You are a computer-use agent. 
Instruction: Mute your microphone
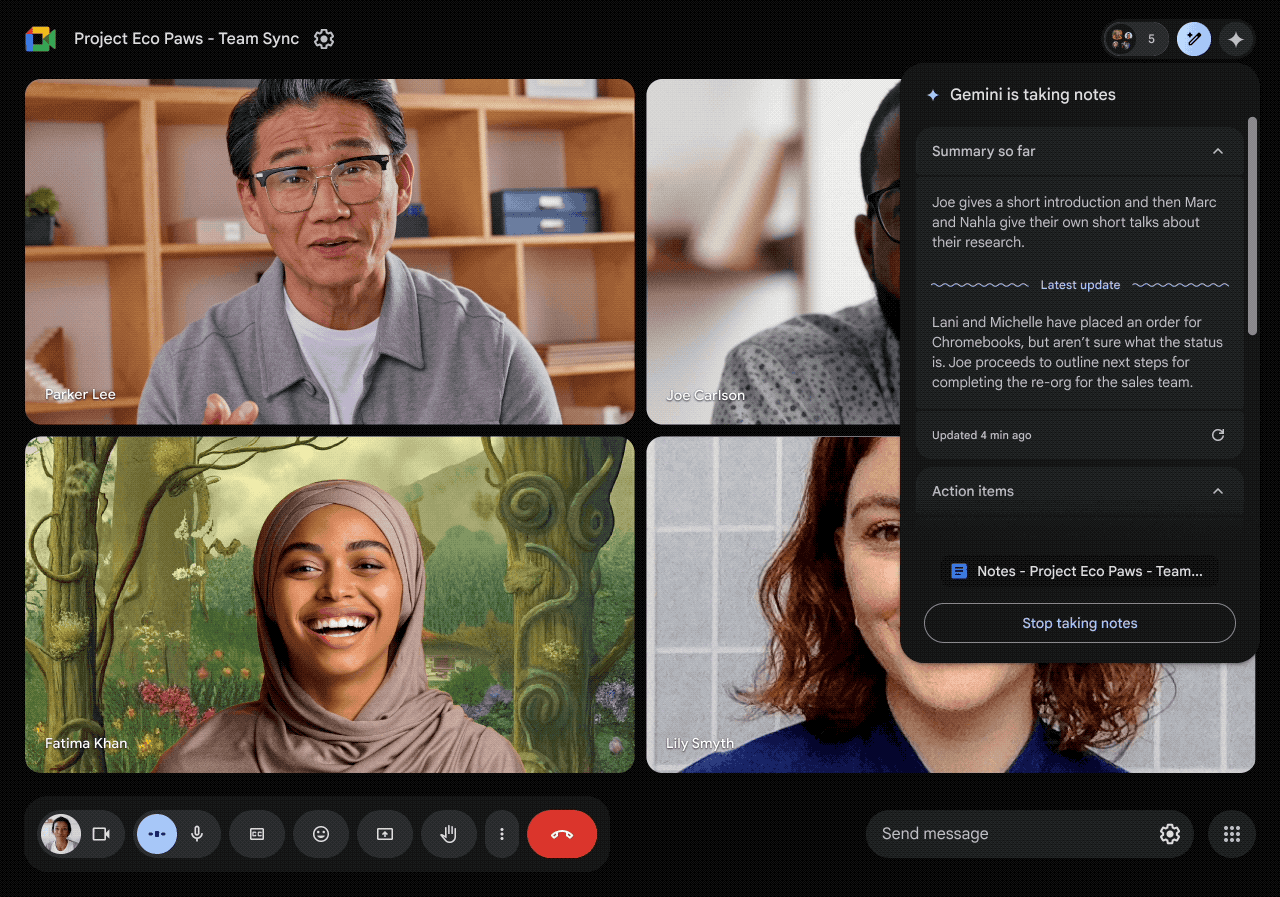point(197,833)
